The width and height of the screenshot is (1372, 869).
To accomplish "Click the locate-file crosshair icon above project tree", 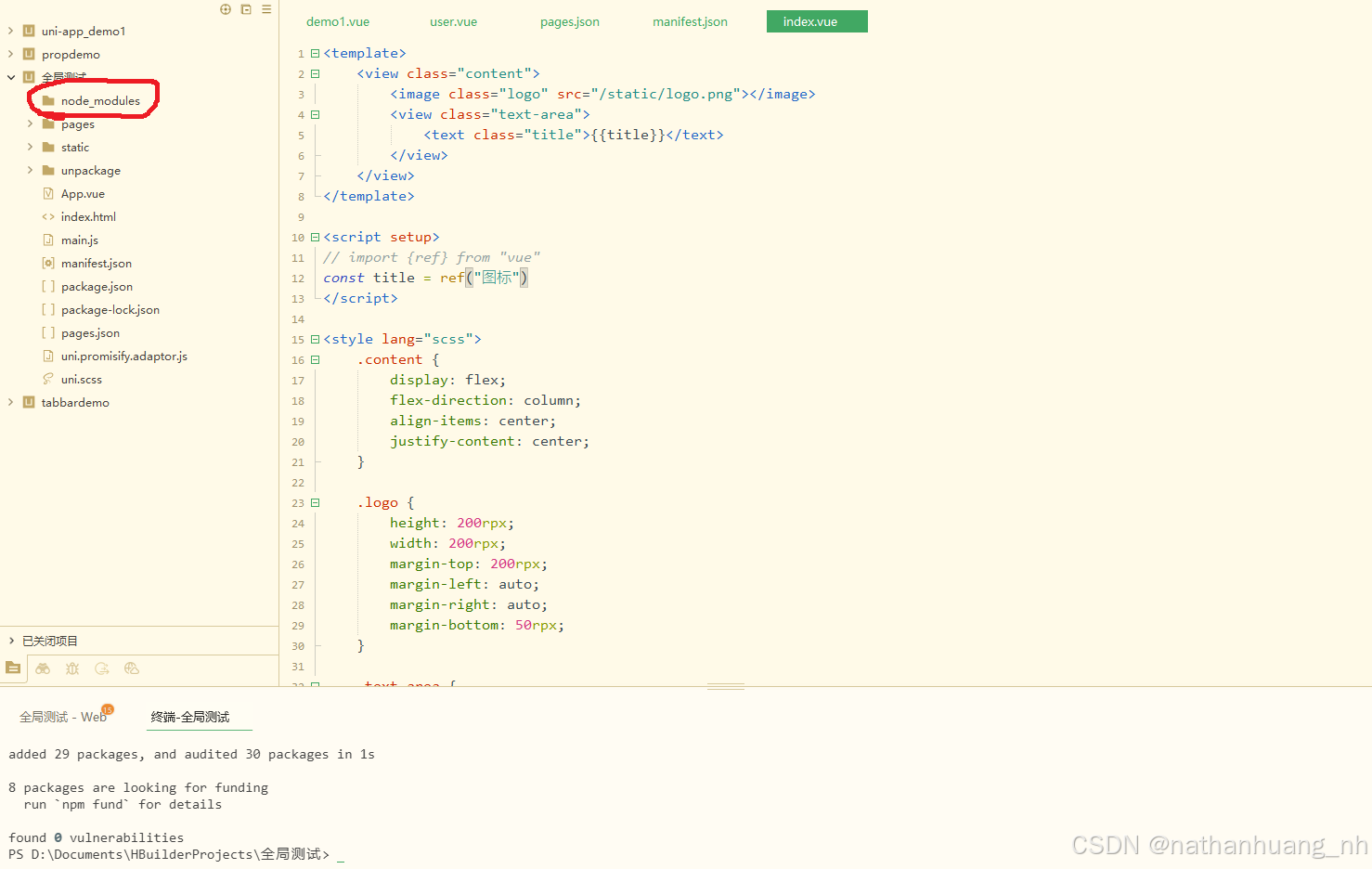I will pos(226,9).
